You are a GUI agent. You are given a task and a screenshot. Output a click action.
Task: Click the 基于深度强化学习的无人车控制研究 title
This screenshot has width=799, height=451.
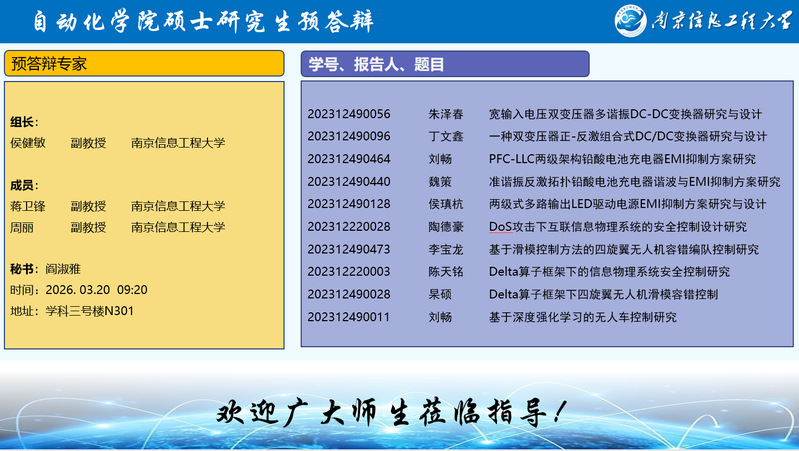[x=582, y=317]
